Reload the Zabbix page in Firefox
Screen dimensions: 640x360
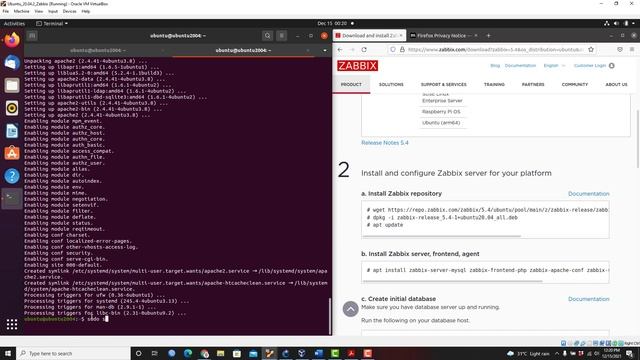pos(364,49)
